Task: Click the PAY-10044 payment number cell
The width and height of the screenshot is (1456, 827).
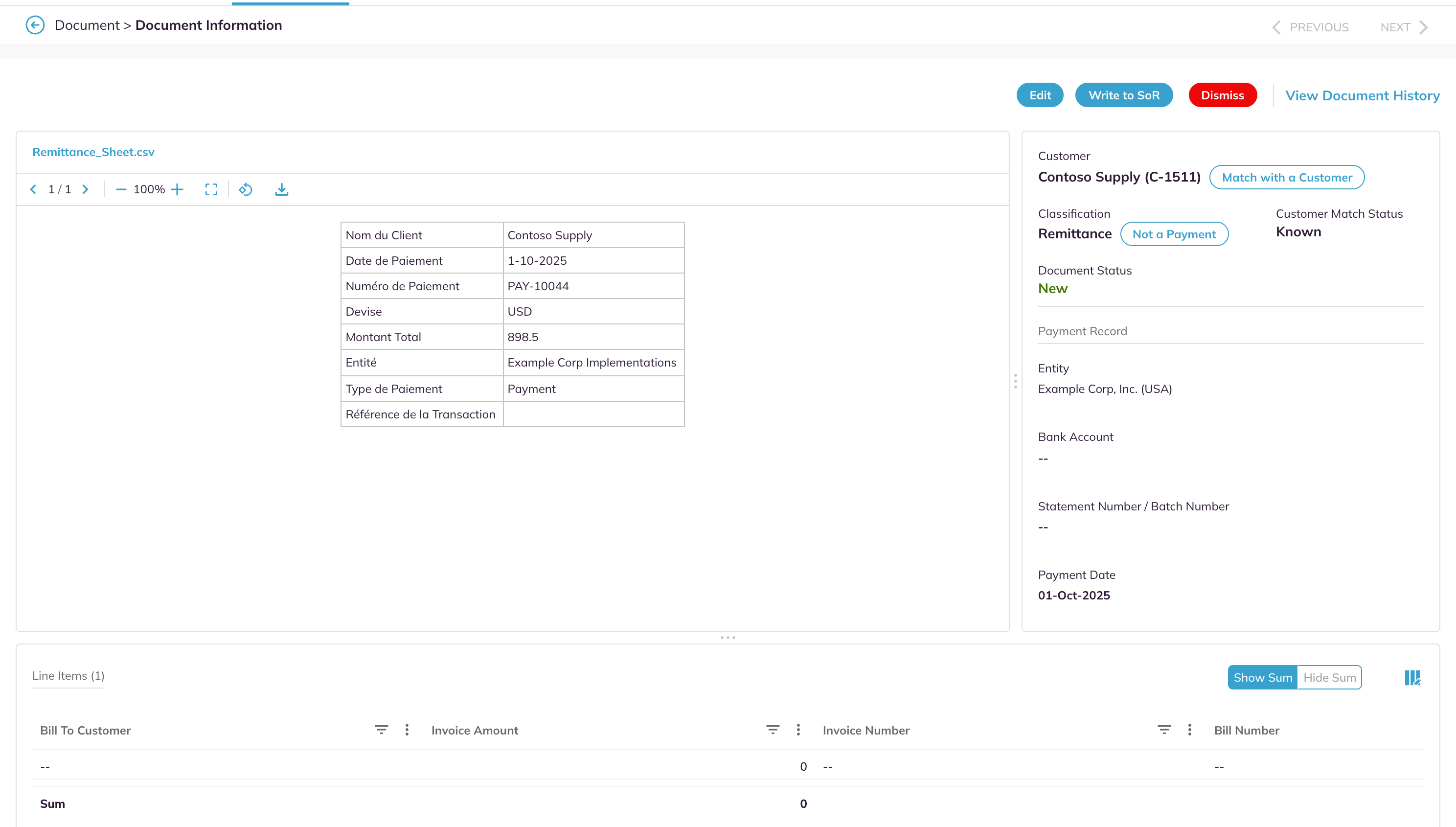Action: click(x=593, y=286)
